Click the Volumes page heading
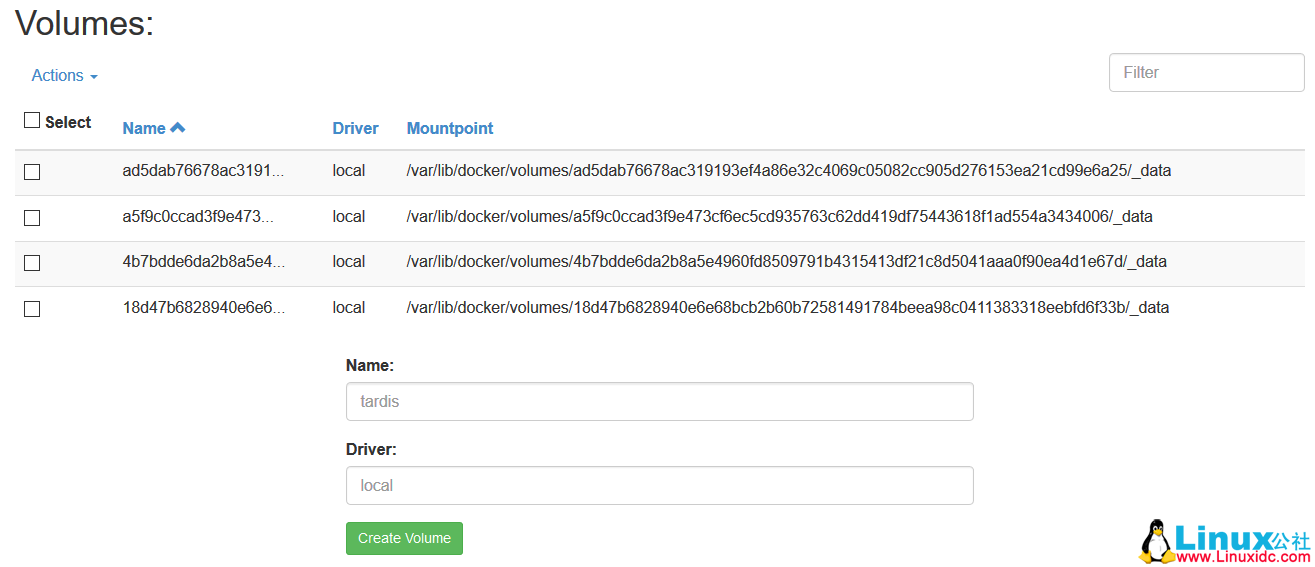This screenshot has height=567, width=1315. coord(85,24)
